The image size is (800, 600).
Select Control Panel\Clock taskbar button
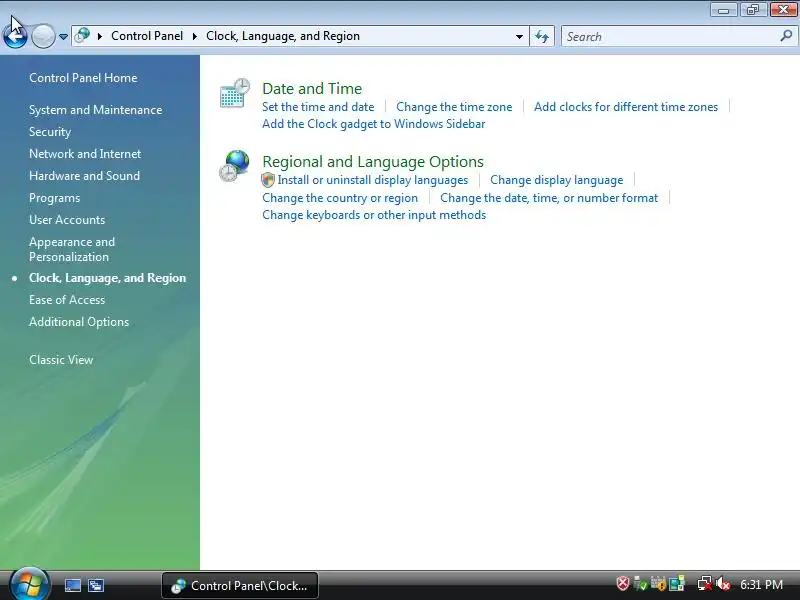(x=240, y=586)
